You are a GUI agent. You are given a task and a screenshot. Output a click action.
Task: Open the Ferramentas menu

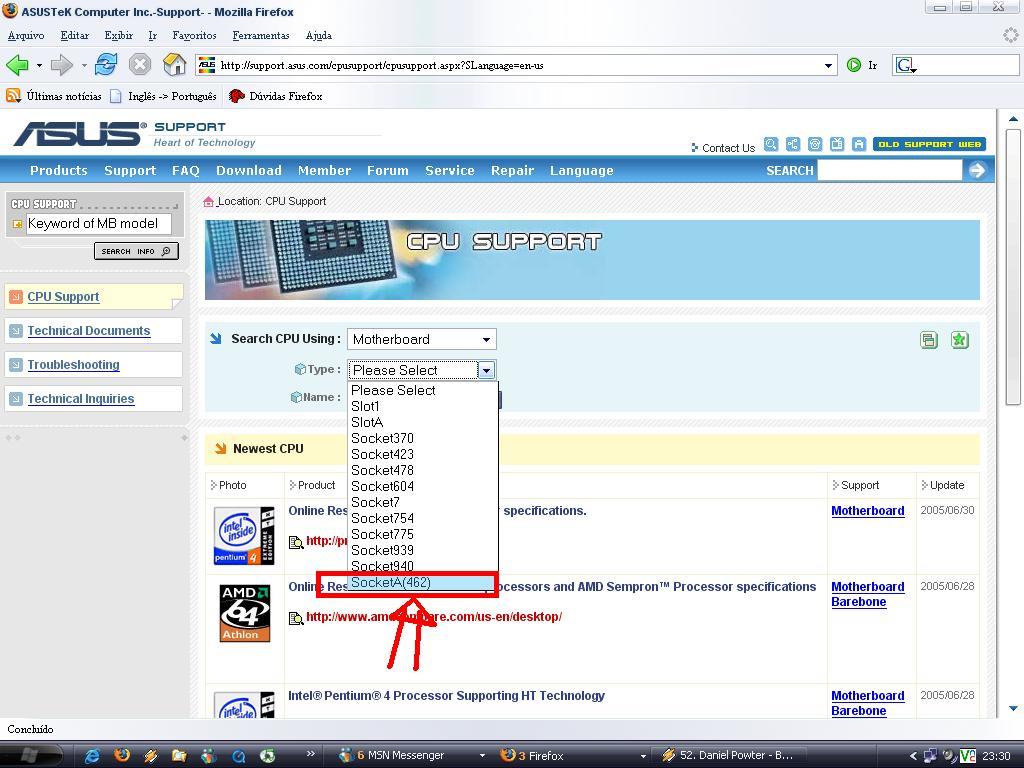pyautogui.click(x=261, y=35)
